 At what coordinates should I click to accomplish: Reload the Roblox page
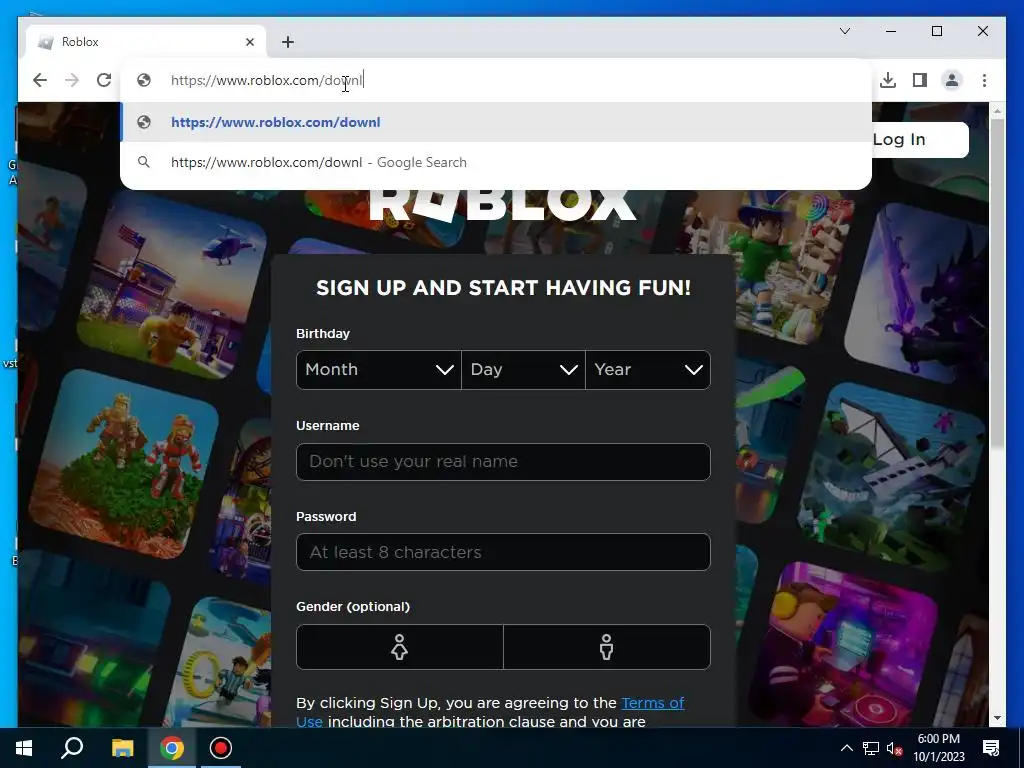(x=104, y=80)
